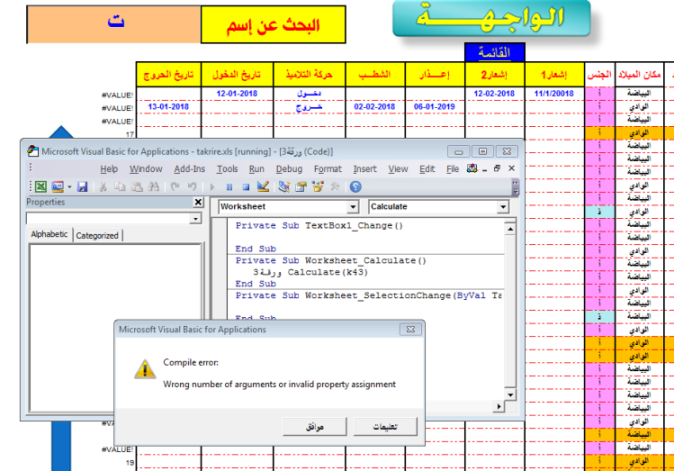The height and width of the screenshot is (471, 674).
Task: Click the حركة التلاميذ column header
Action: pyautogui.click(x=309, y=75)
